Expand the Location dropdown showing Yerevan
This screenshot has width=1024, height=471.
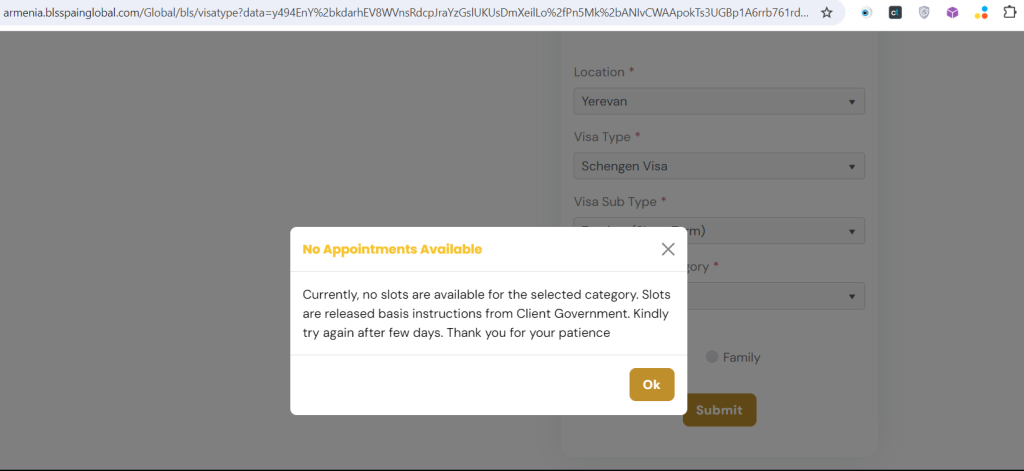tap(719, 101)
